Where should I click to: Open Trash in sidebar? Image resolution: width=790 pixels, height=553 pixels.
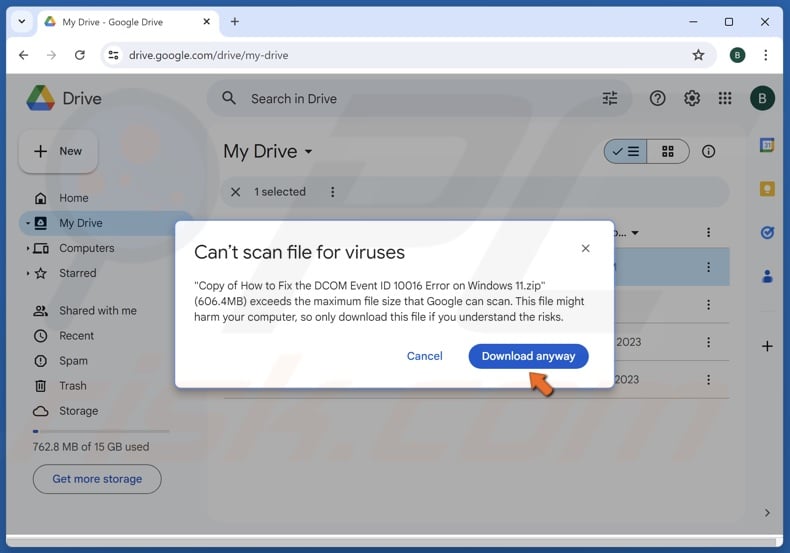73,386
